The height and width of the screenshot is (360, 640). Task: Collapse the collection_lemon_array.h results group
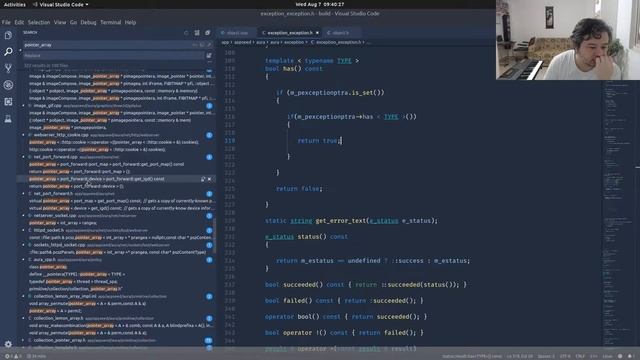pos(23,318)
